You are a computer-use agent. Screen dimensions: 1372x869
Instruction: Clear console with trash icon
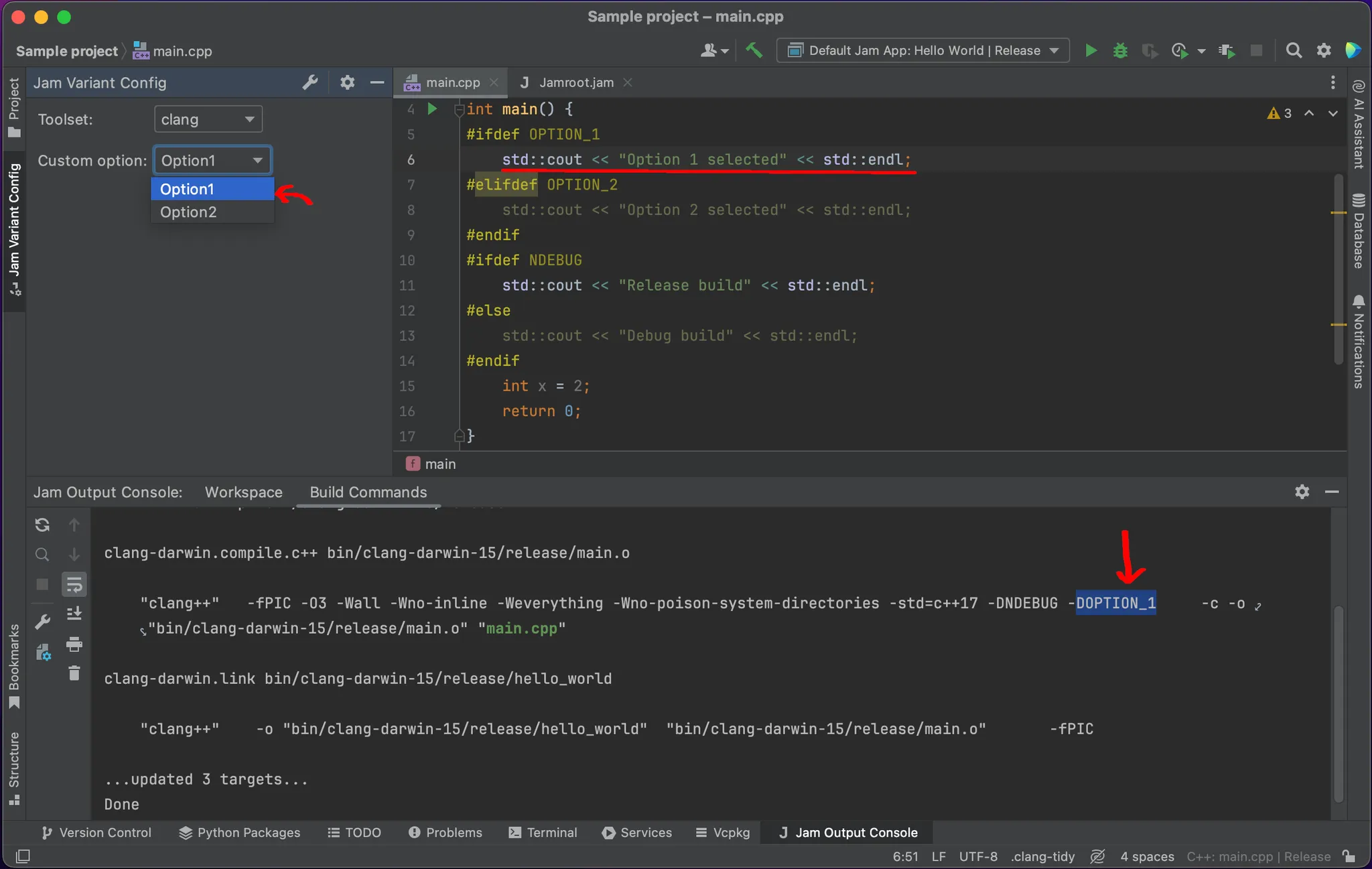click(74, 673)
